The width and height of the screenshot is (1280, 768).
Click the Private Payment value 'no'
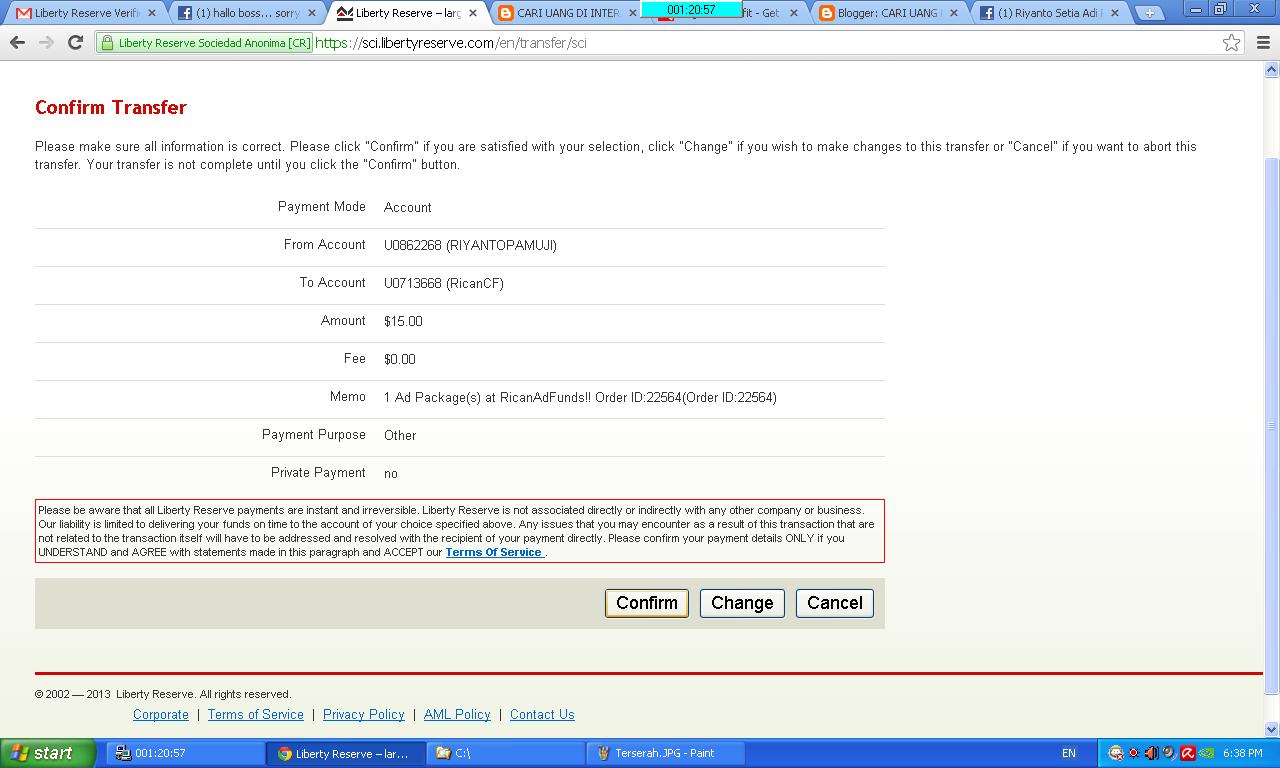[391, 473]
